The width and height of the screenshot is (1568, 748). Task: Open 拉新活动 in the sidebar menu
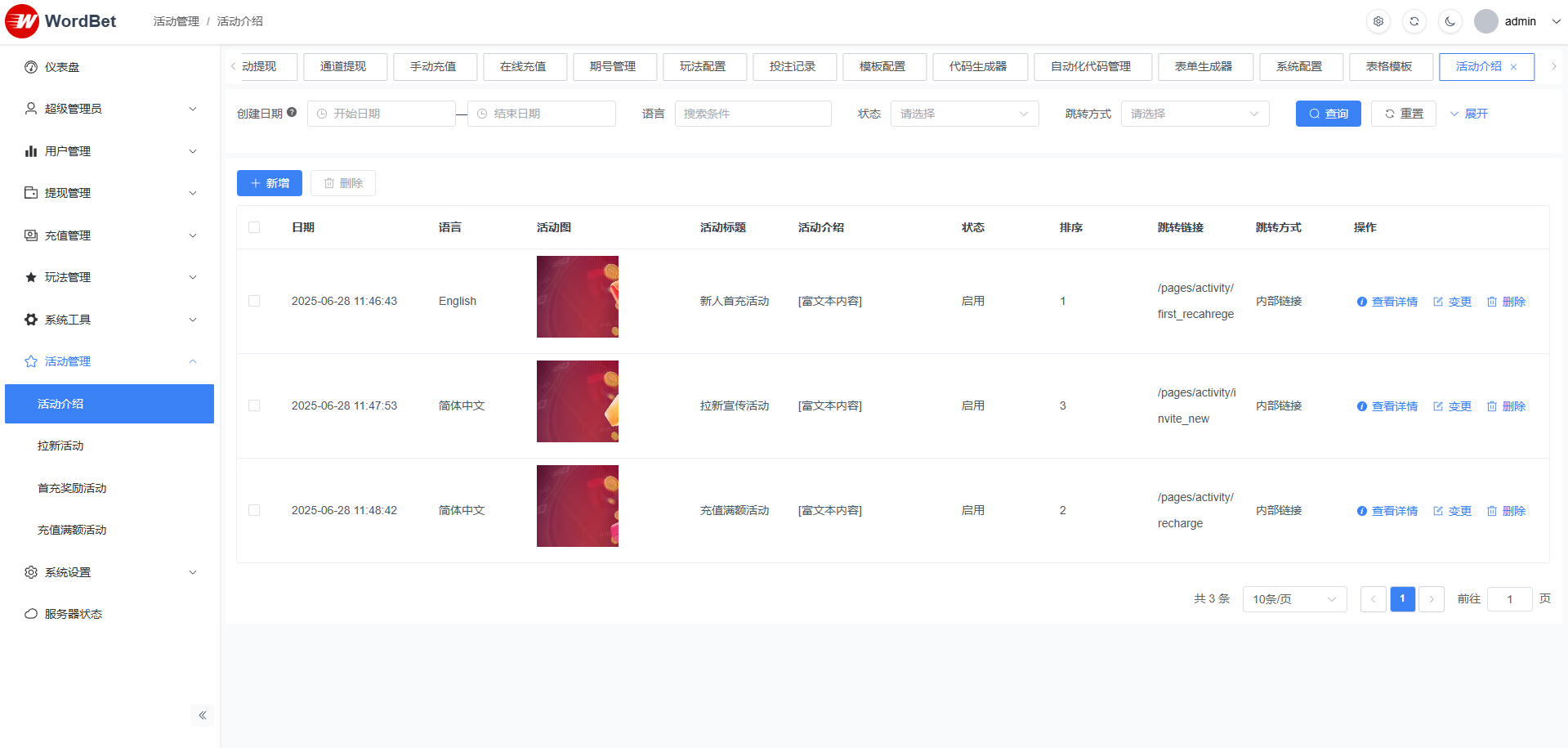coord(60,446)
